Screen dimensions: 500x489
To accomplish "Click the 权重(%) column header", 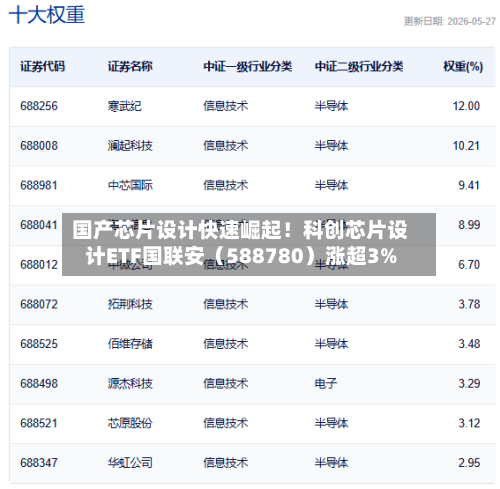I will (463, 66).
